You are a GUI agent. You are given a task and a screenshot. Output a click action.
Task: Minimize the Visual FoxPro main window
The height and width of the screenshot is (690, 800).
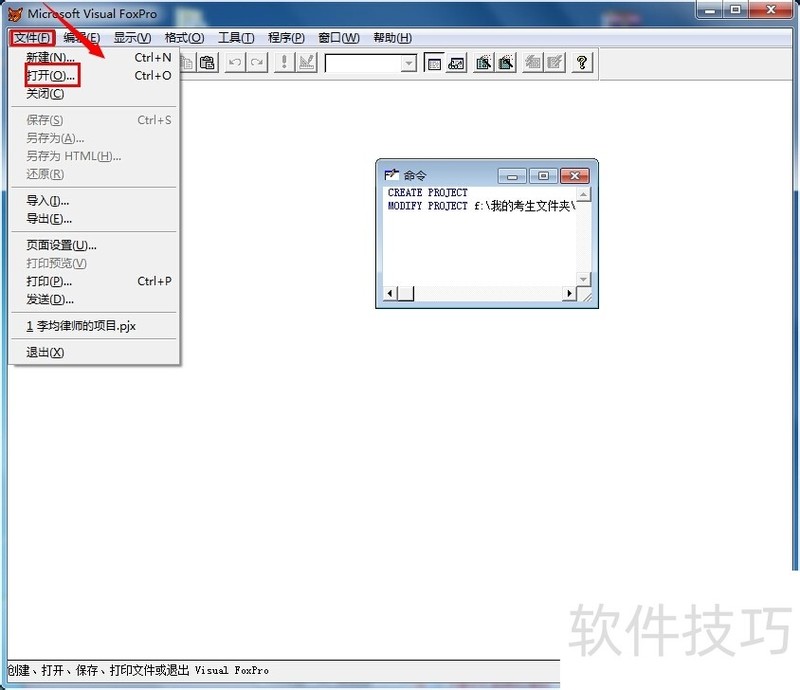(710, 10)
